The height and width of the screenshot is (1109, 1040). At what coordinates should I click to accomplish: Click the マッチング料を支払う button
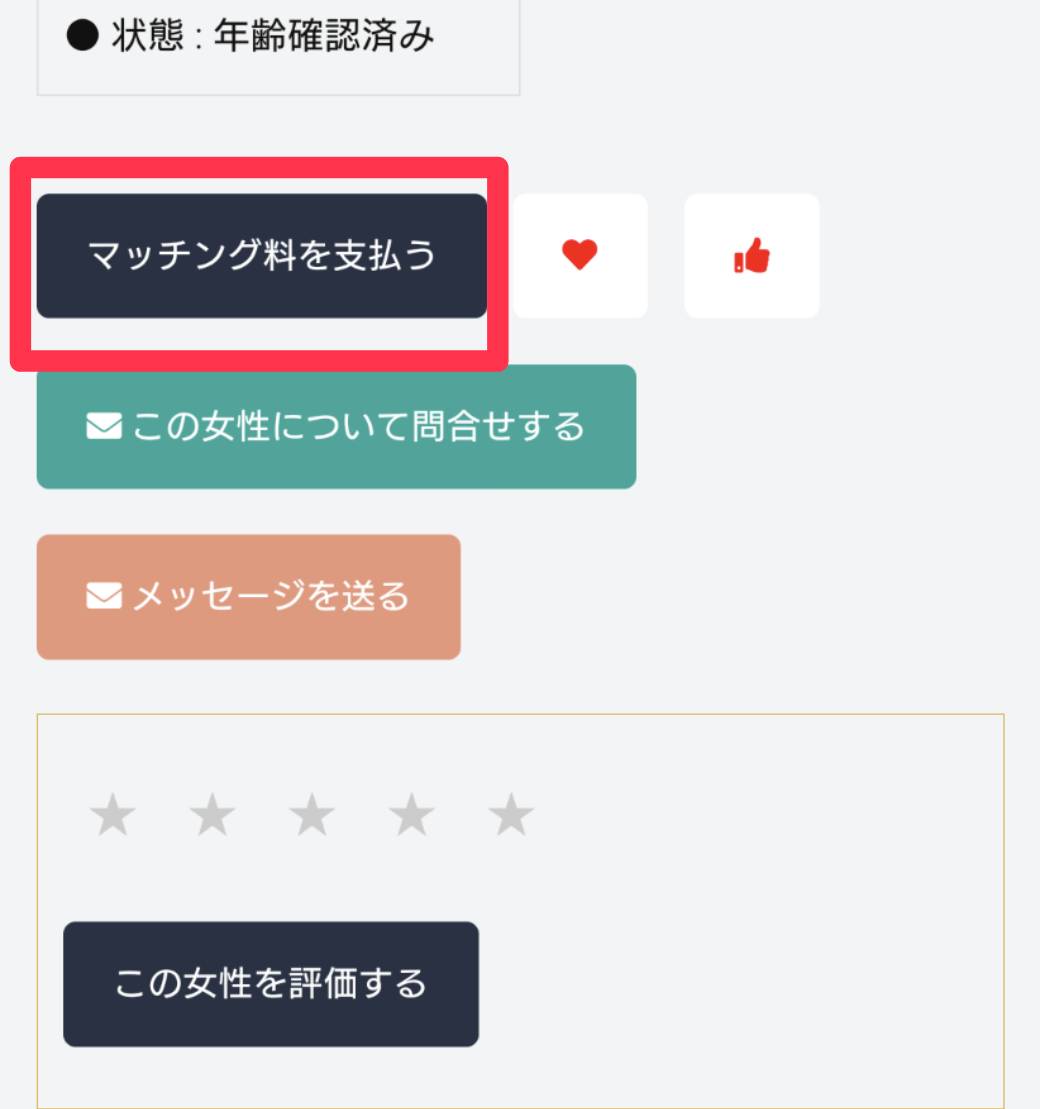[261, 256]
